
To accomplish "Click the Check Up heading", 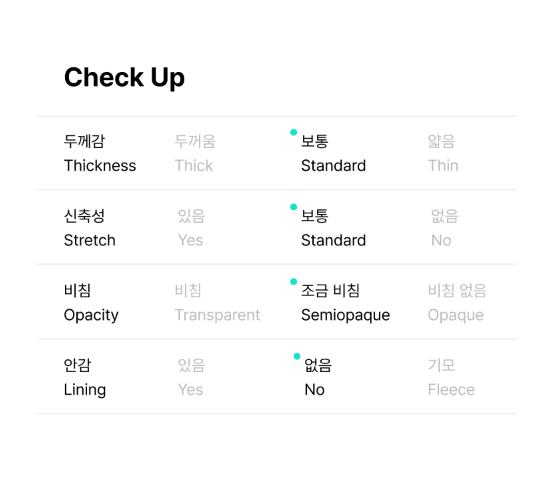I will 124,78.
